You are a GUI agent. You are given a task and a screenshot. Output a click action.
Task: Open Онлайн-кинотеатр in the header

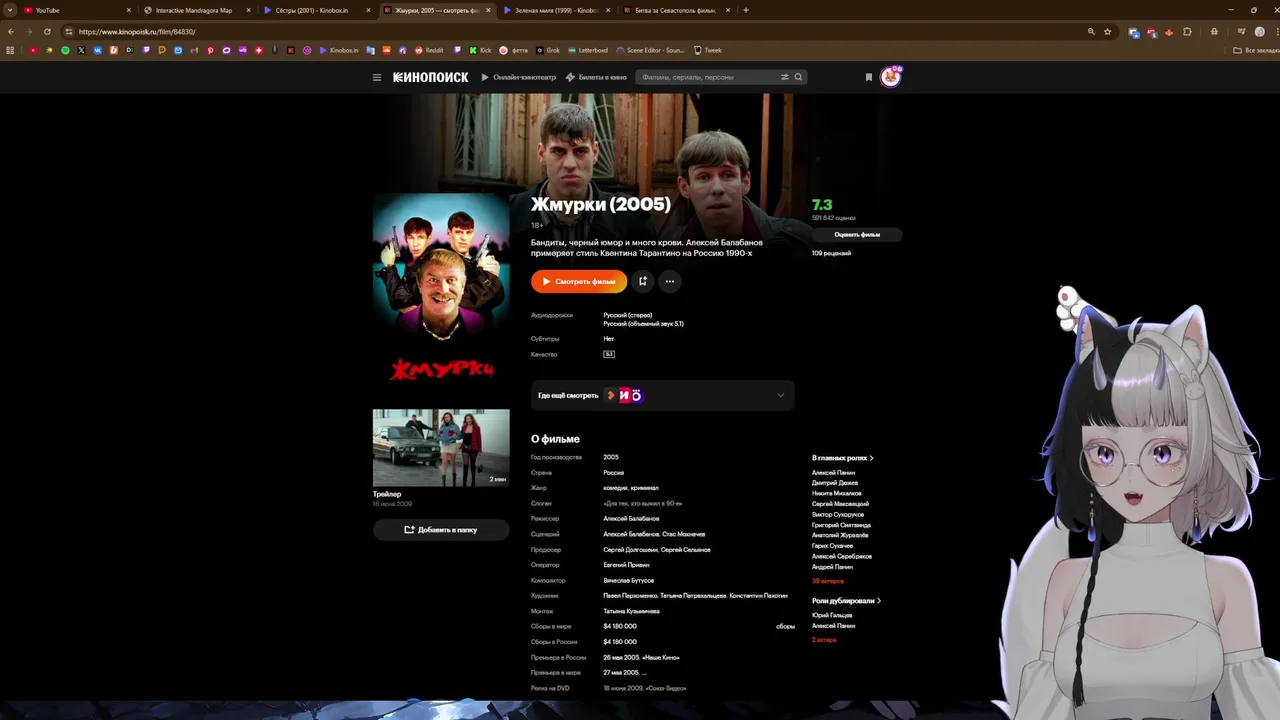[518, 77]
